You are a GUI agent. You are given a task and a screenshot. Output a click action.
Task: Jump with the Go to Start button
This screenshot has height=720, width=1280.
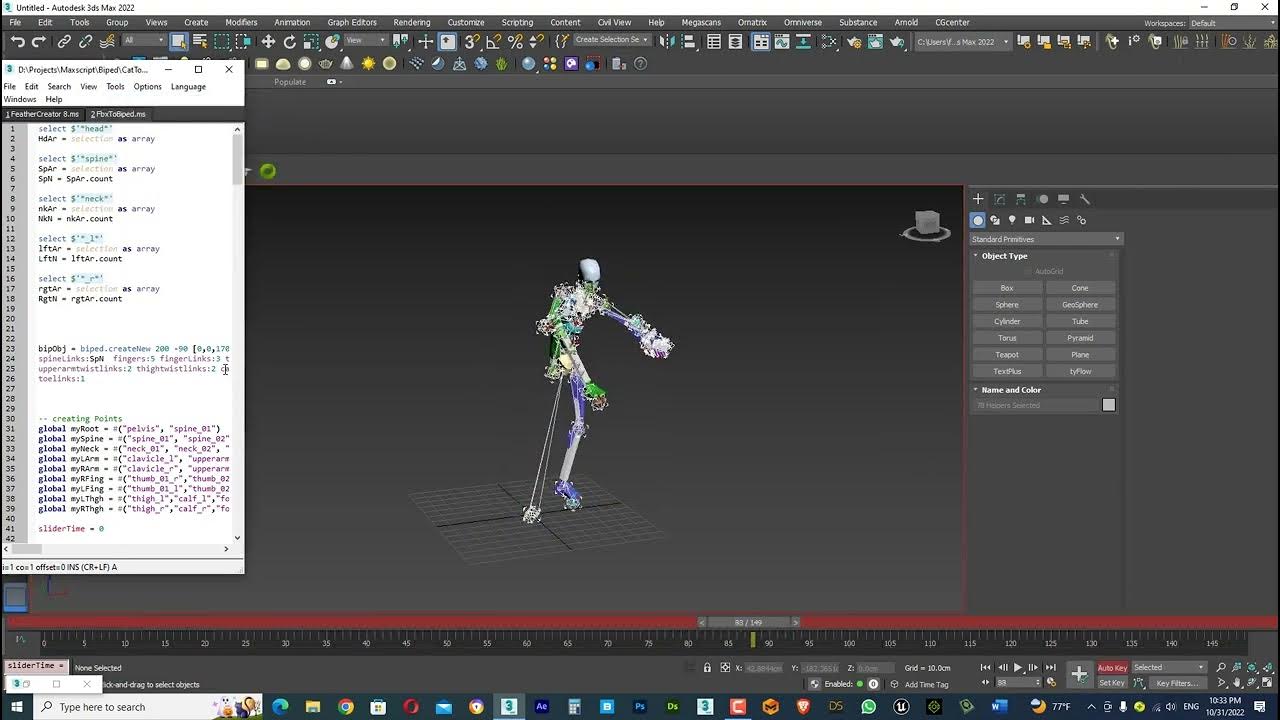[x=985, y=667]
